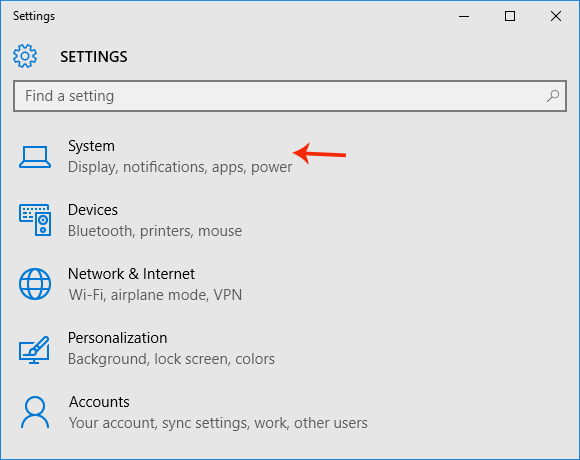Screen dimensions: 580x460
Task: Click the System laptop icon
Action: click(x=35, y=157)
